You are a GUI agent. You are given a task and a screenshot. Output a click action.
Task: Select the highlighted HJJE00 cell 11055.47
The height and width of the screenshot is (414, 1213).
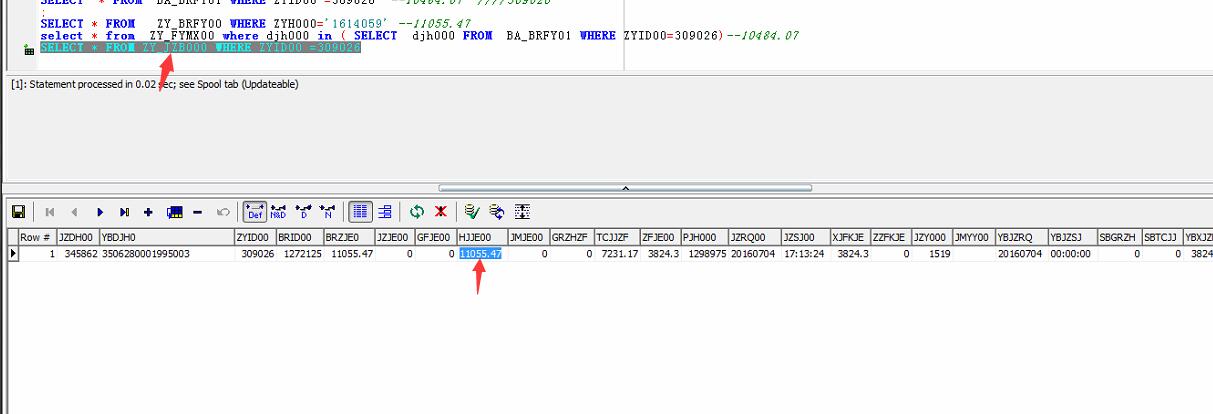tap(481, 254)
